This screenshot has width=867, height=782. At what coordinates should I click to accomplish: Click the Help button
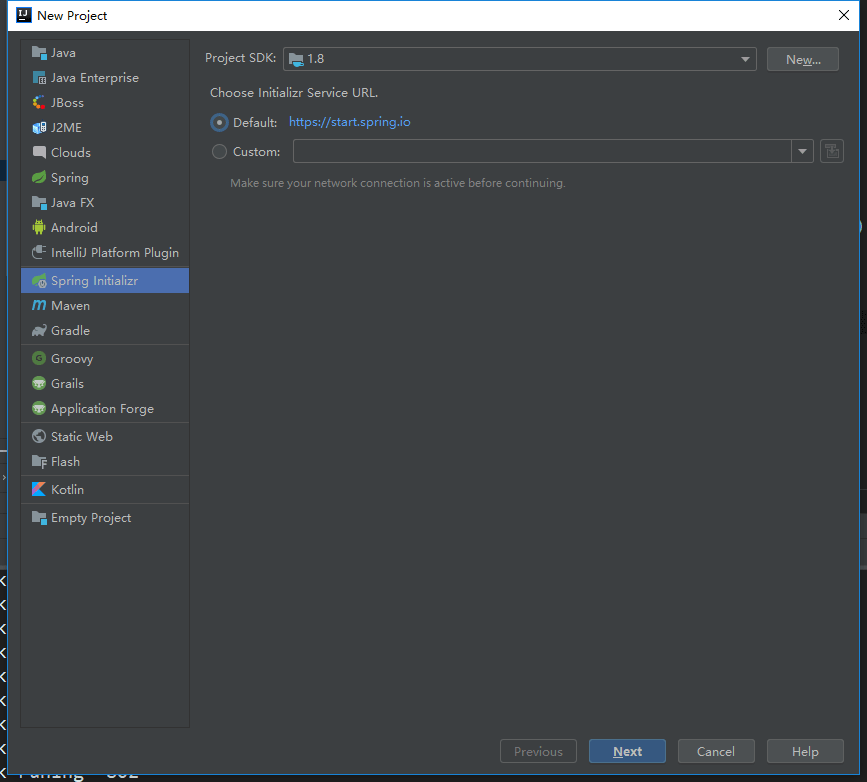pos(805,751)
